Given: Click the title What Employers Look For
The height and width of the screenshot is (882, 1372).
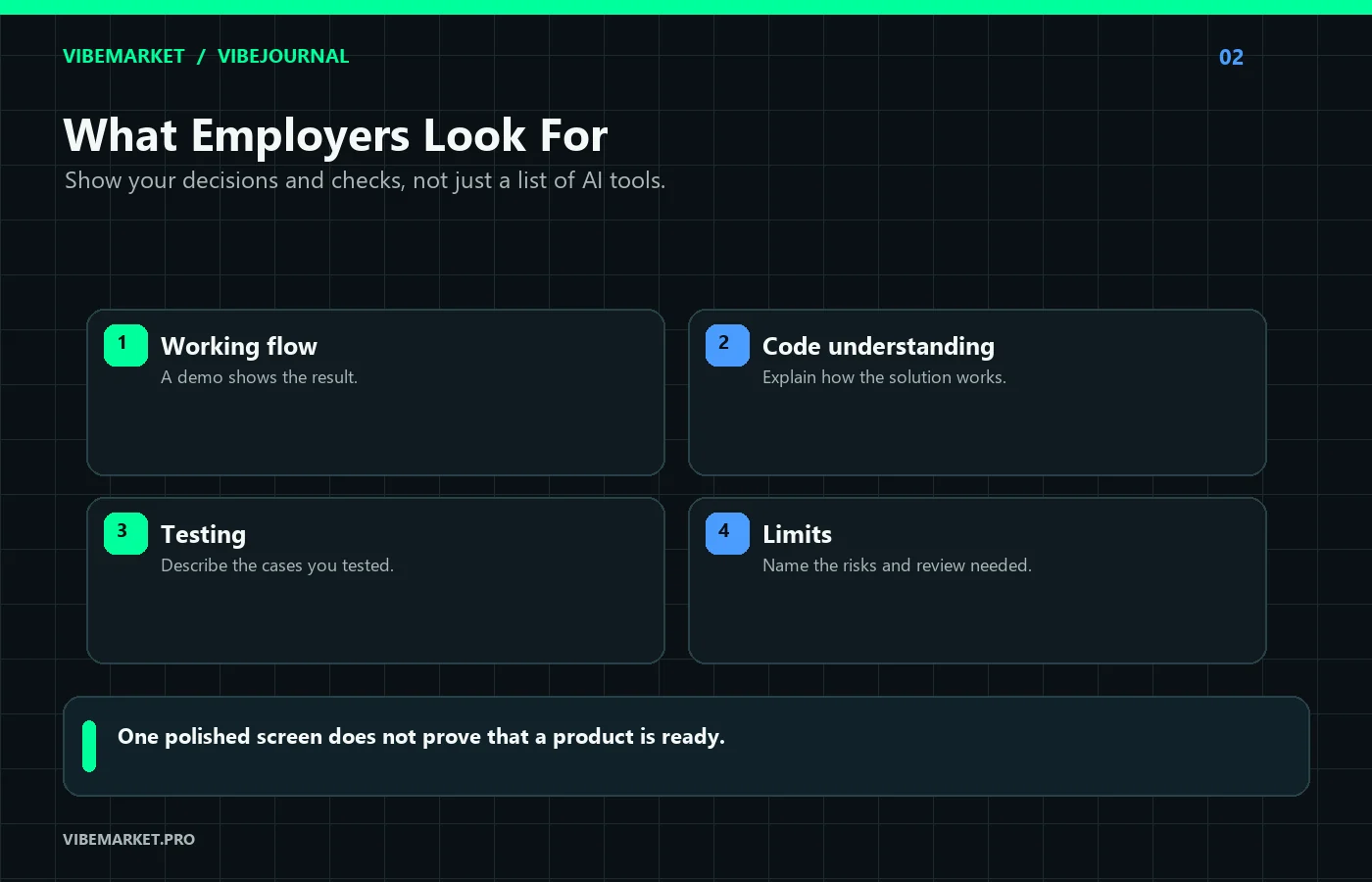Looking at the screenshot, I should coord(335,135).
